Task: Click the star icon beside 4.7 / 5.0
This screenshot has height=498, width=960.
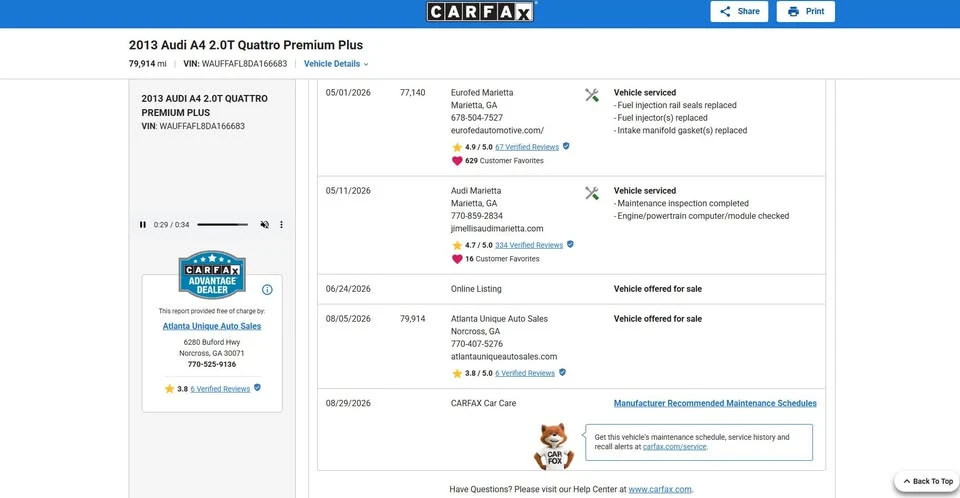Action: click(x=457, y=245)
